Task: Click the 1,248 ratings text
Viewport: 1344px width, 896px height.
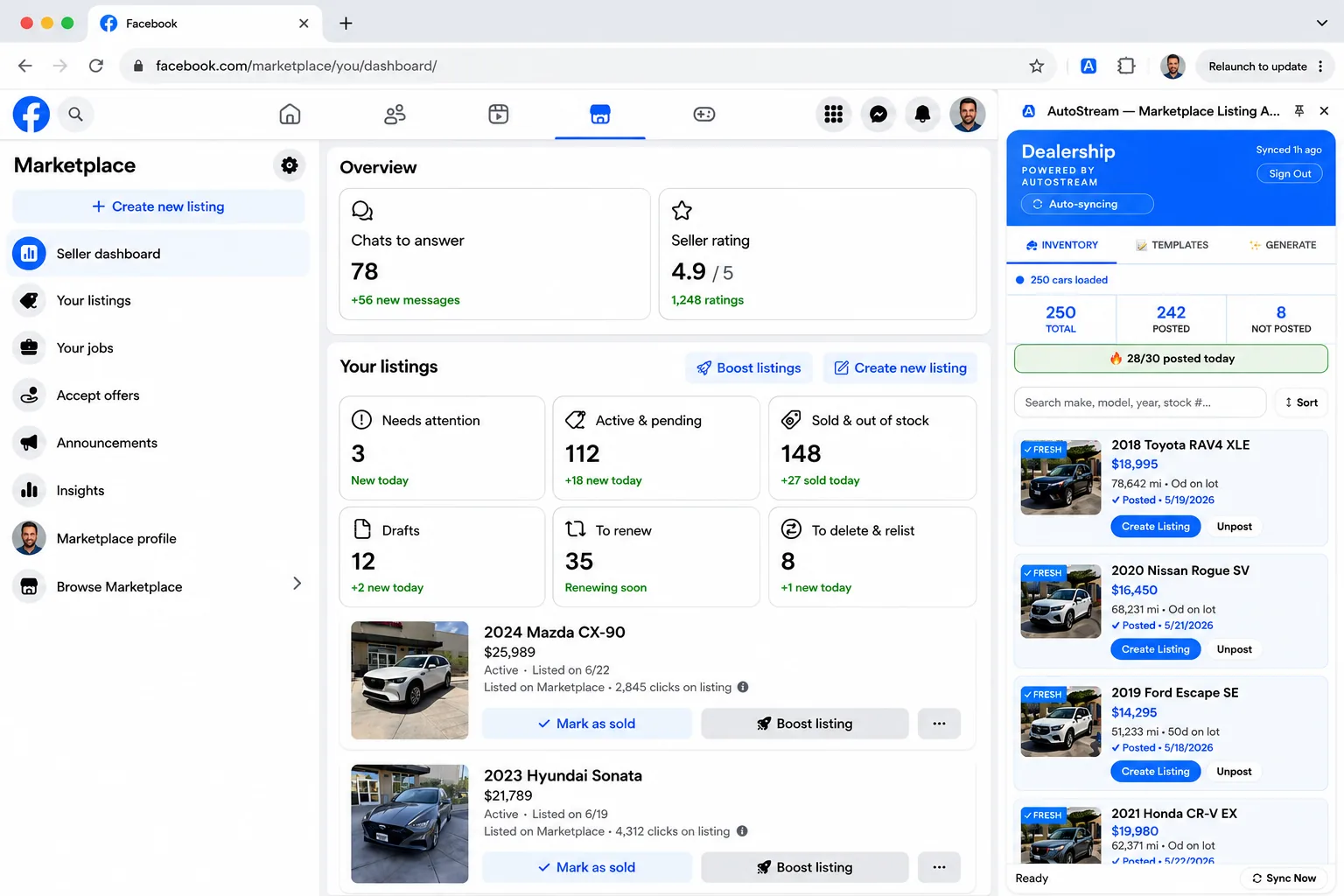Action: (708, 300)
